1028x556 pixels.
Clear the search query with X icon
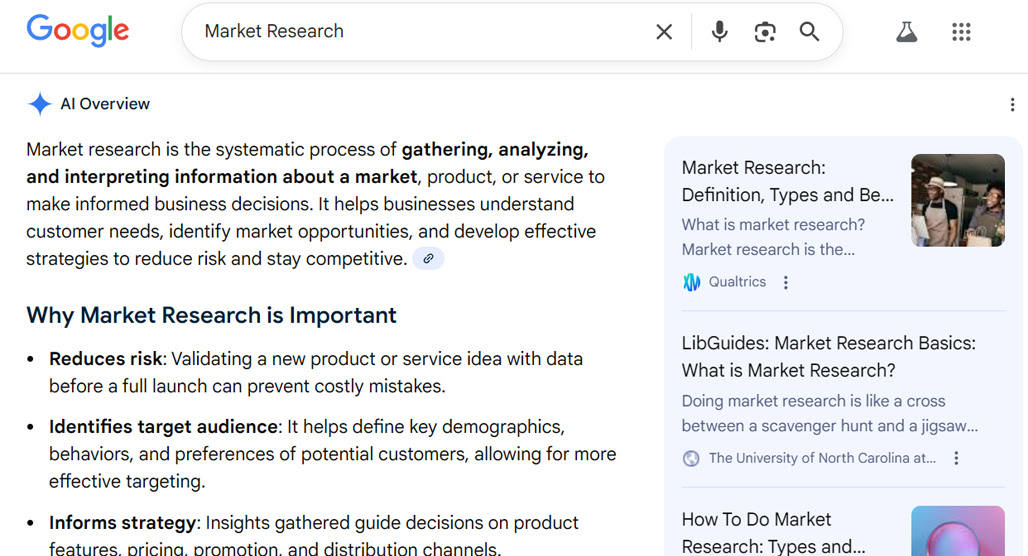pos(664,31)
